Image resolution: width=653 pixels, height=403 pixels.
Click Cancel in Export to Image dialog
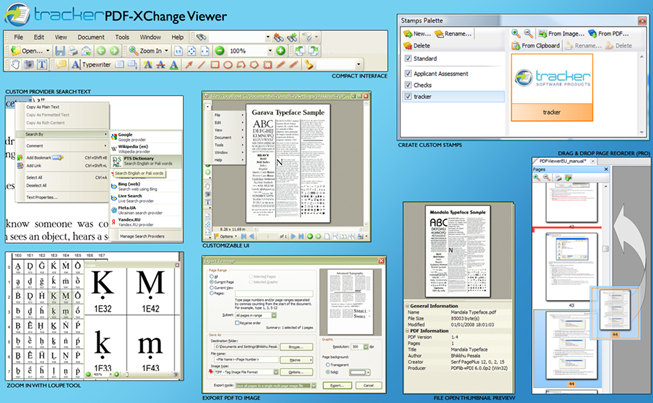(369, 386)
